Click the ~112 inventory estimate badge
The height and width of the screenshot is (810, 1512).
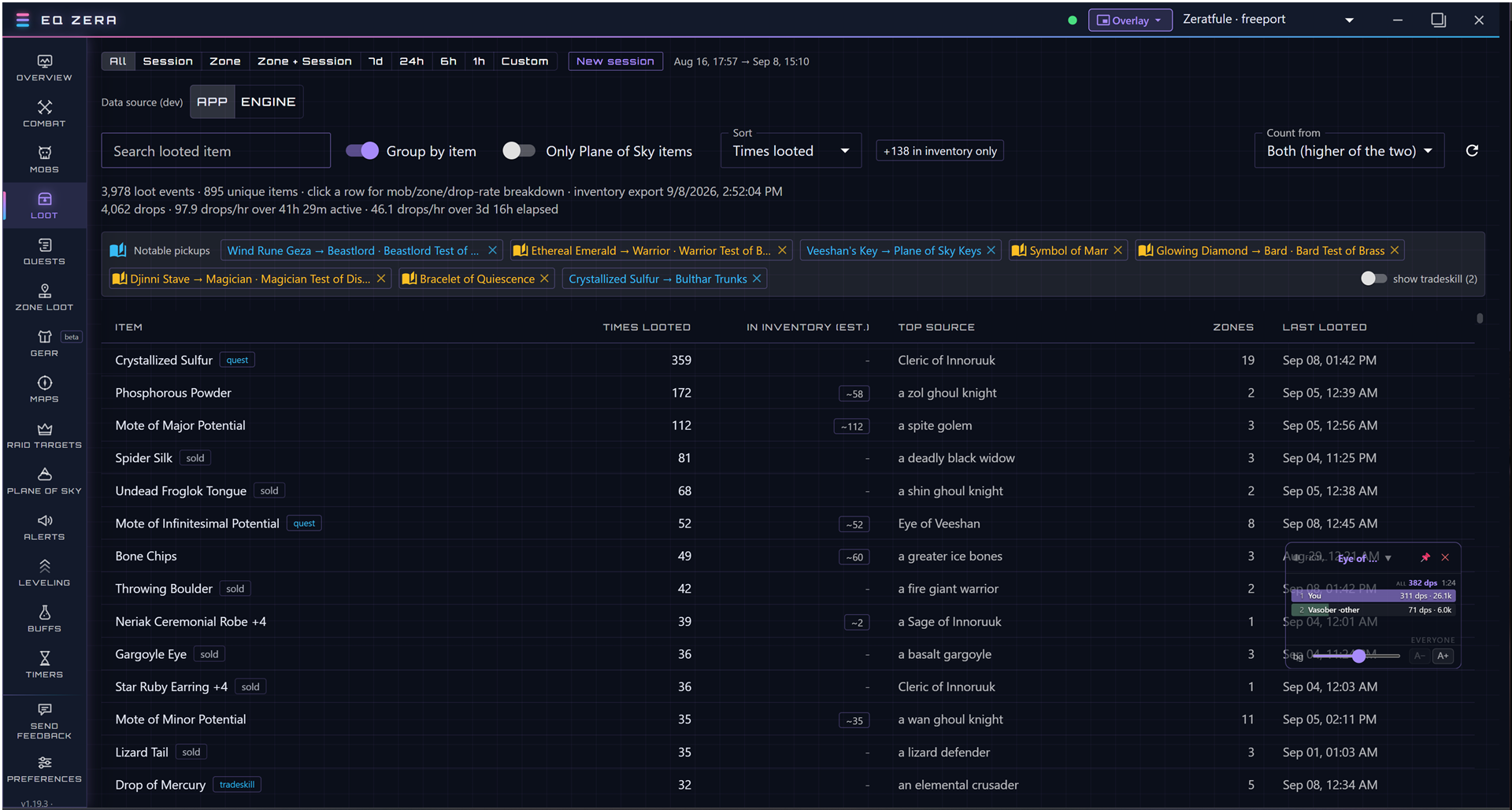[851, 426]
